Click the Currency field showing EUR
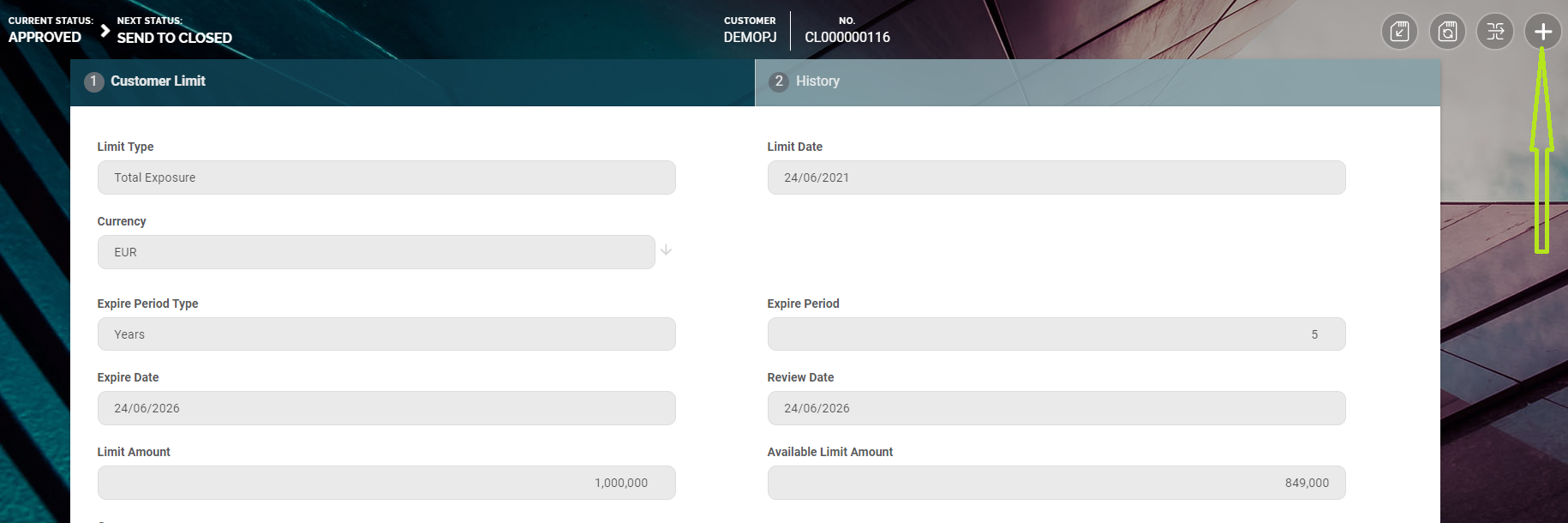The height and width of the screenshot is (523, 1568). (x=375, y=252)
